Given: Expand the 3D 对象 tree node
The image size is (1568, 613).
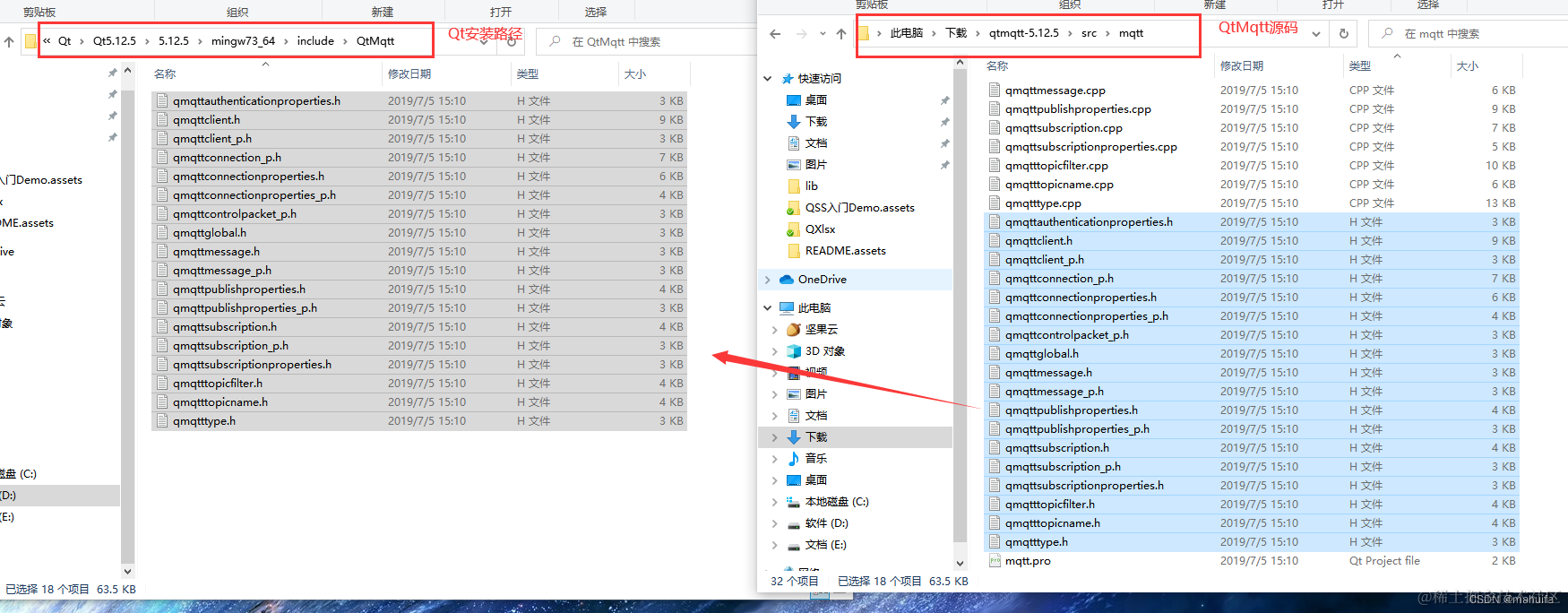Looking at the screenshot, I should point(775,351).
